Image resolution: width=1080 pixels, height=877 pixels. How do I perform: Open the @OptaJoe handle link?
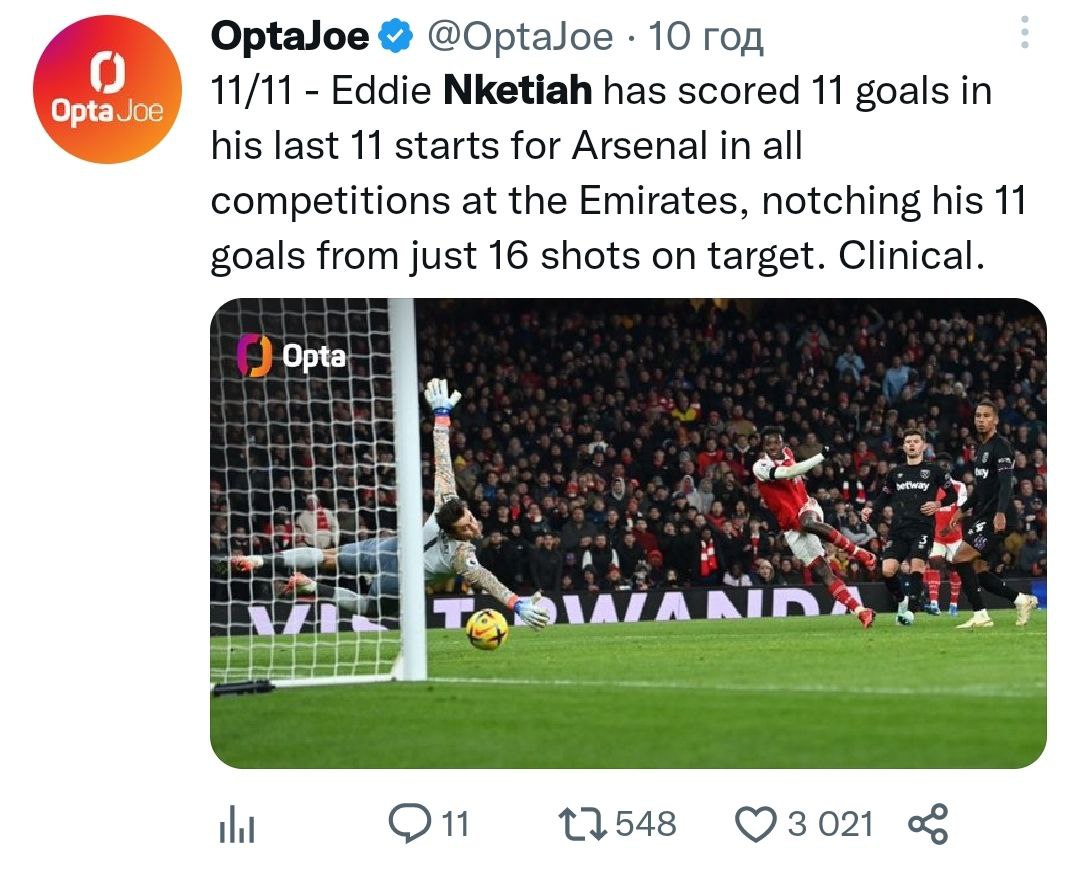[x=520, y=37]
